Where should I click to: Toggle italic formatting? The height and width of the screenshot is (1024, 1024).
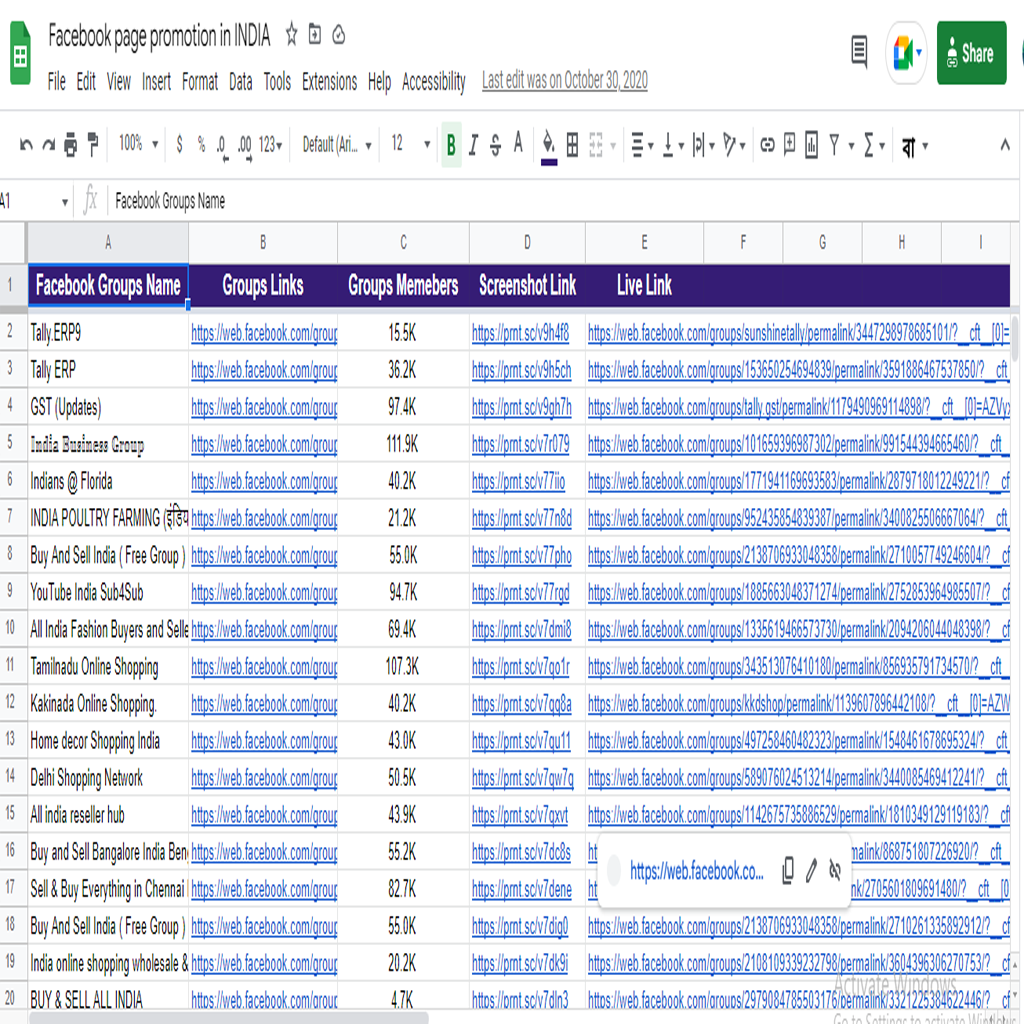click(x=473, y=144)
